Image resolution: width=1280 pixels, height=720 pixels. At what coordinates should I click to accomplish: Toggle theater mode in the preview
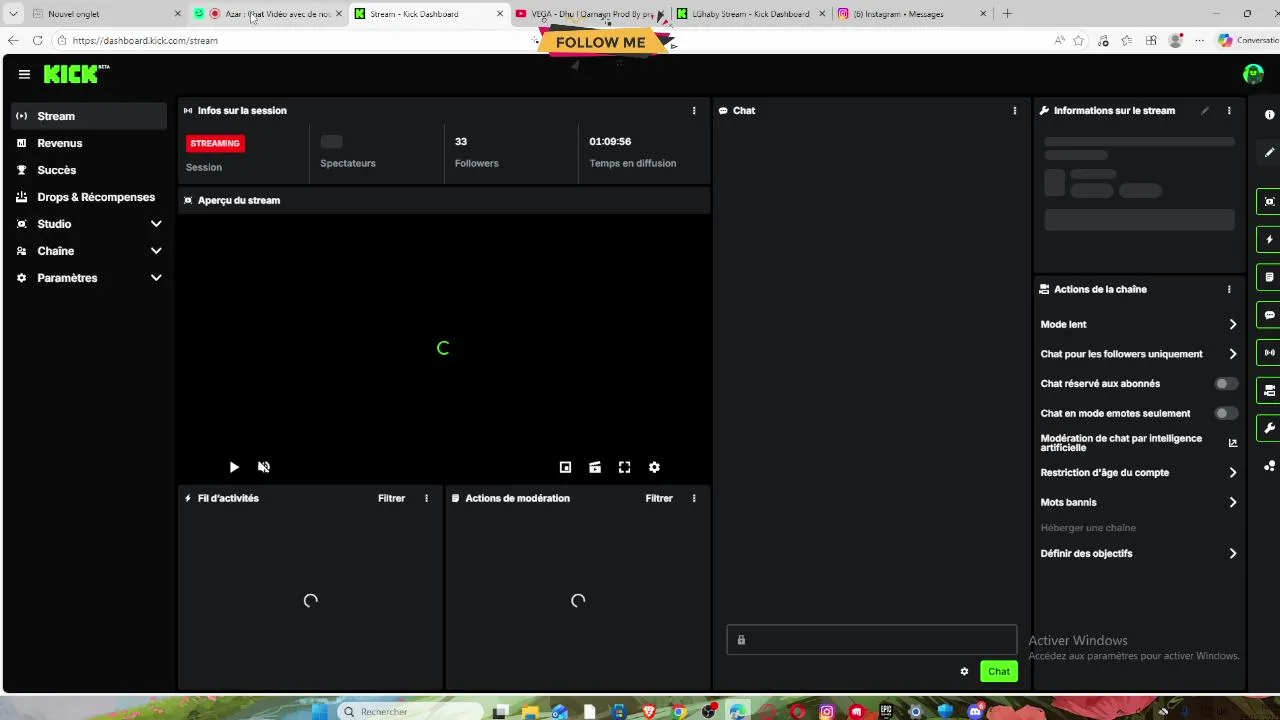(595, 467)
